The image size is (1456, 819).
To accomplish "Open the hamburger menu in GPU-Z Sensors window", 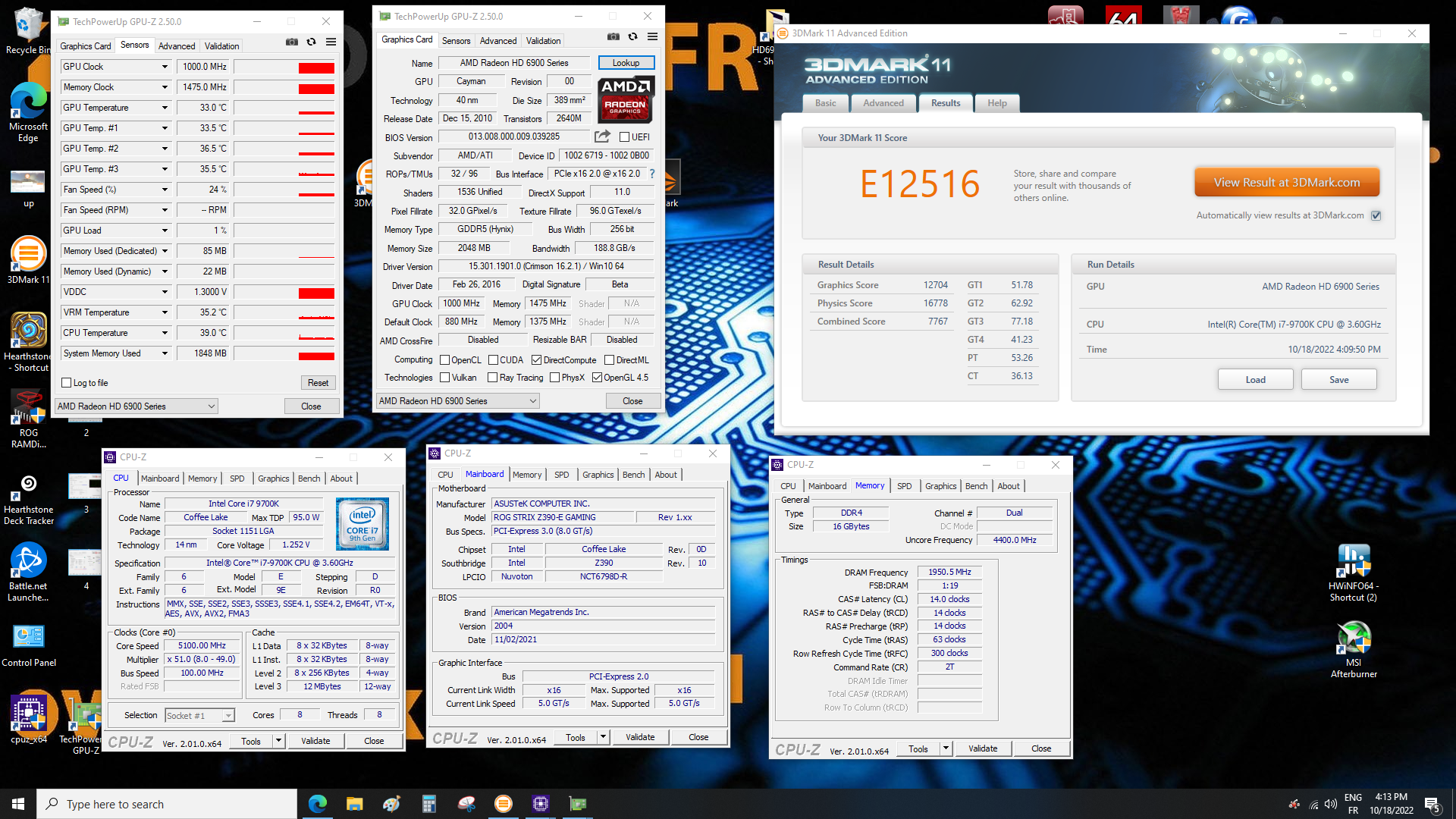I will [331, 42].
